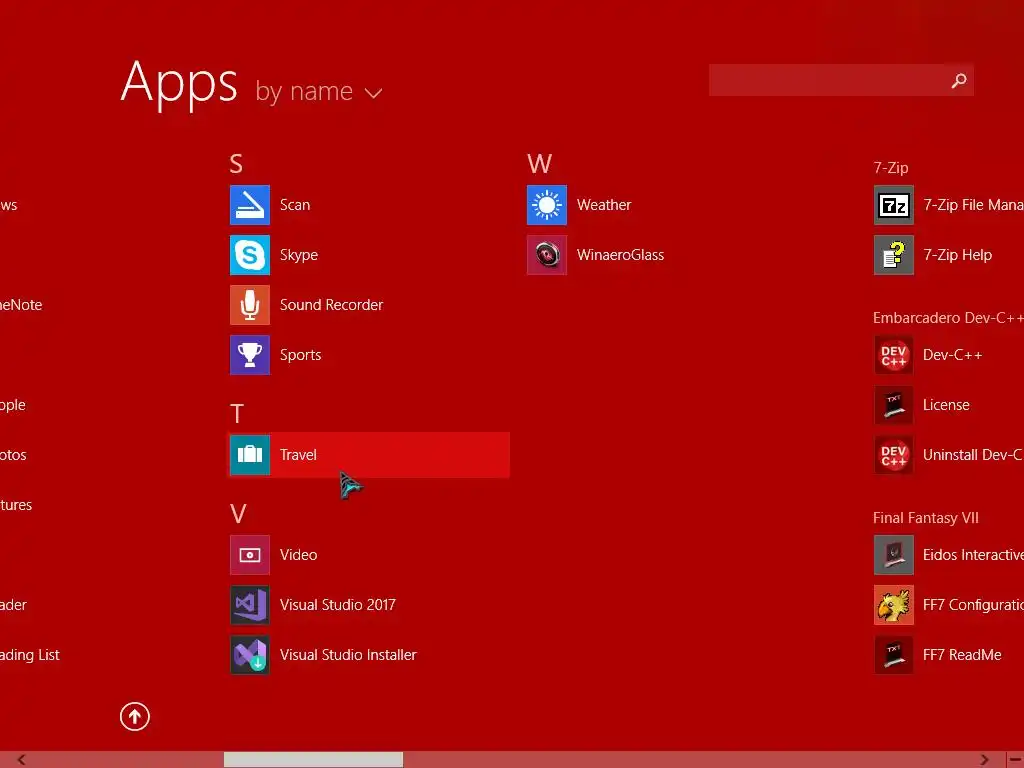1024x768 pixels.
Task: Open the Sound Recorder microphone icon
Action: click(x=249, y=305)
